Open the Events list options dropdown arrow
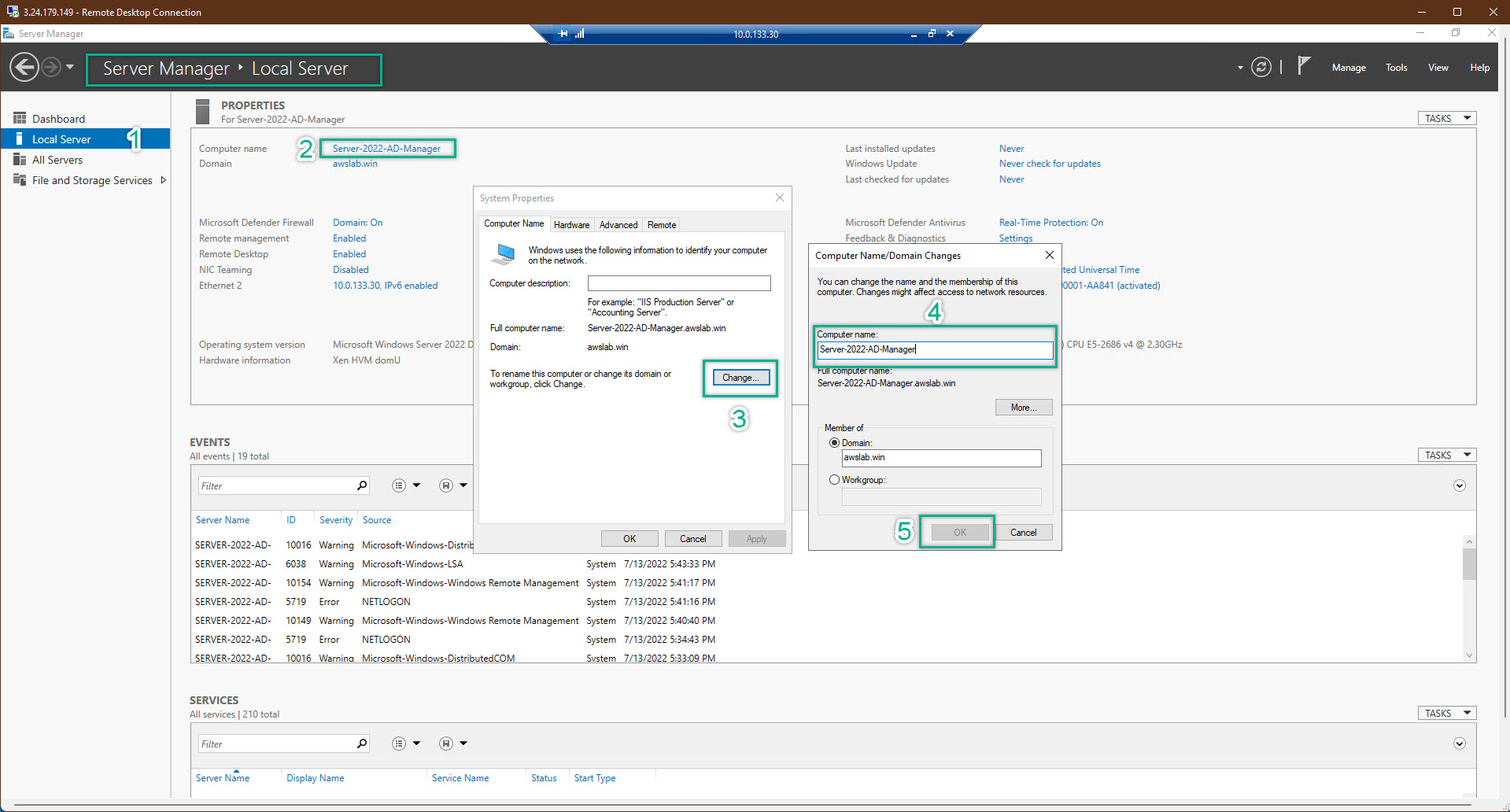 pyautogui.click(x=417, y=485)
